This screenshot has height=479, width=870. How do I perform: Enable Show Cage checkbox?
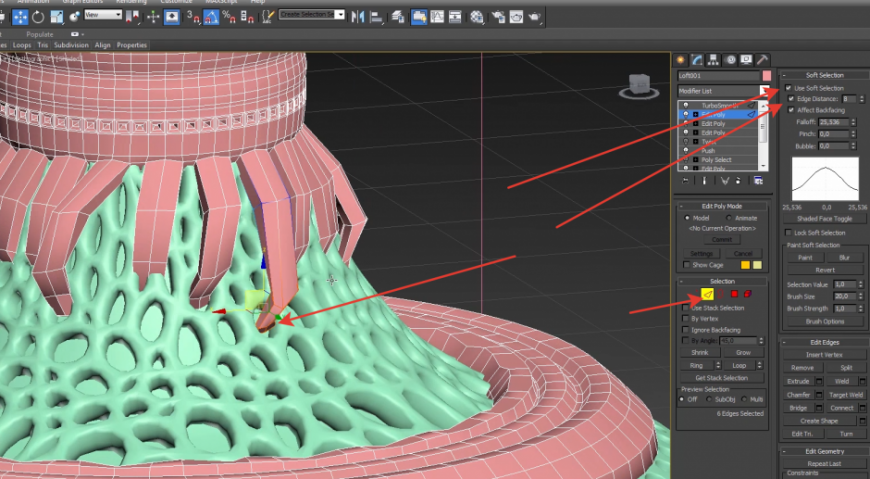[686, 265]
